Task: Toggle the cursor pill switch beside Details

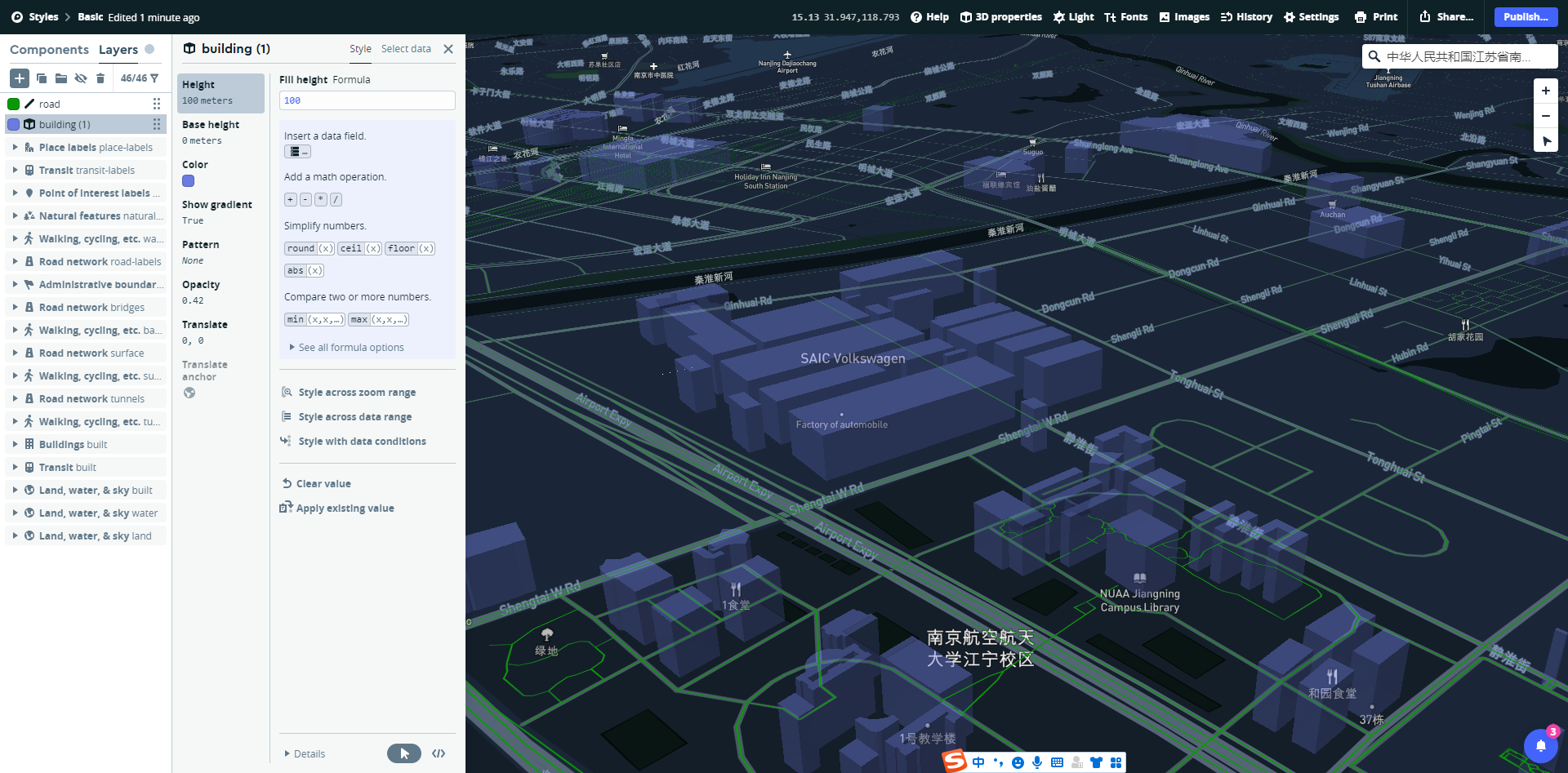Action: tap(404, 753)
